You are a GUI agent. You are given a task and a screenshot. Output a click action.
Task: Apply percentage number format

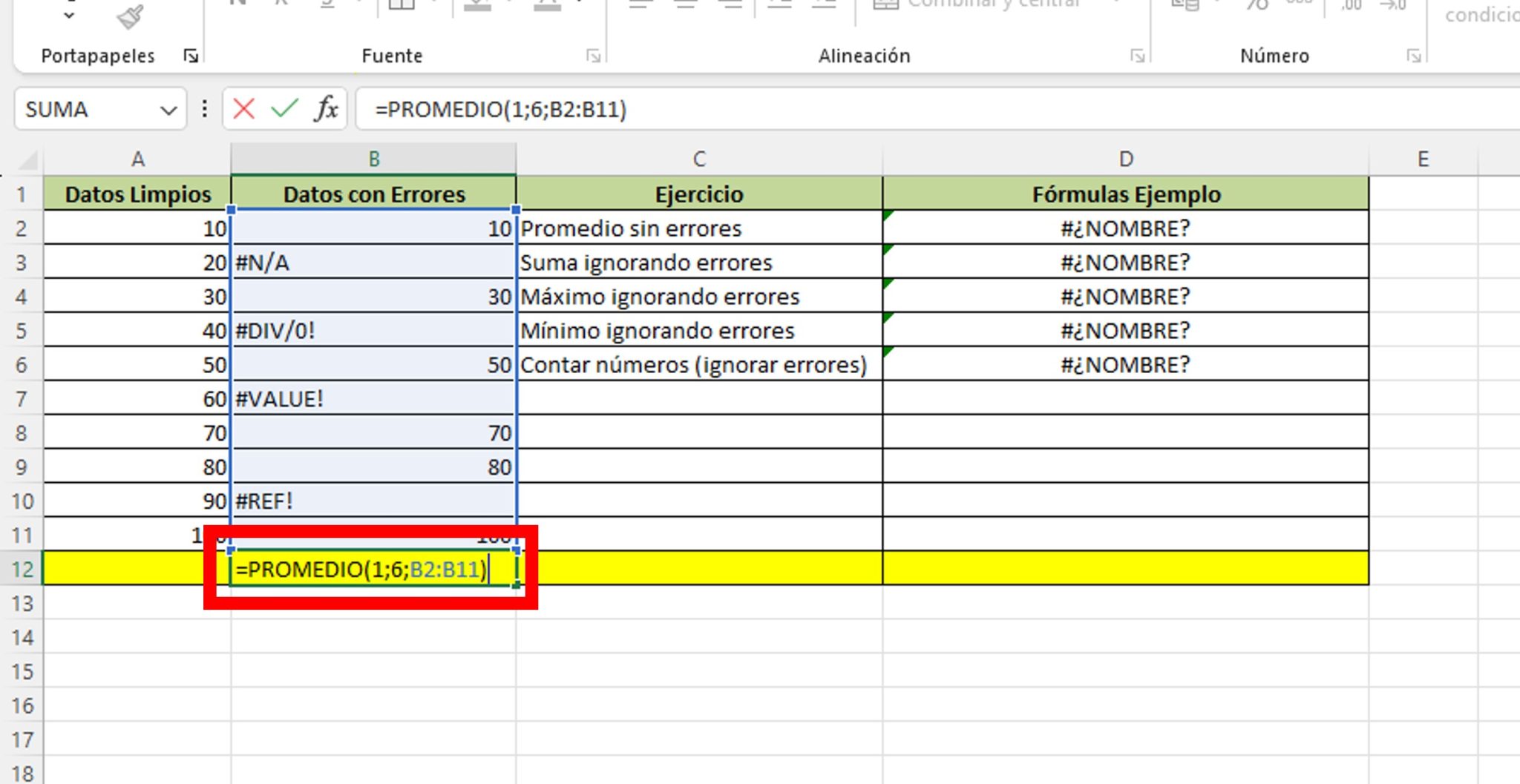pyautogui.click(x=1257, y=6)
